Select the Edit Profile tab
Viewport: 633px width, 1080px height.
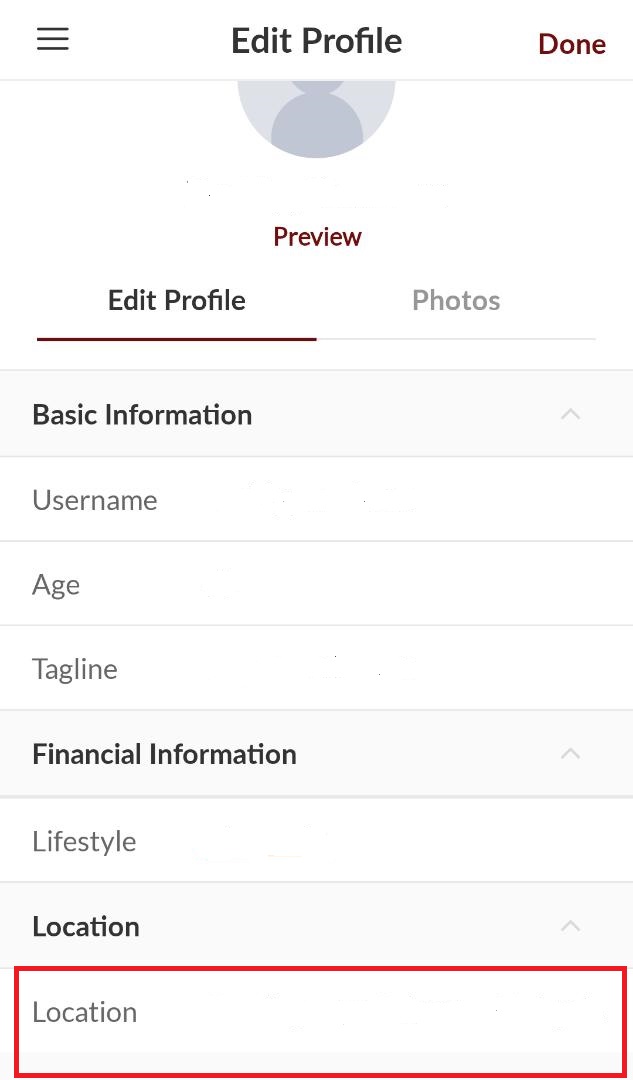click(177, 301)
